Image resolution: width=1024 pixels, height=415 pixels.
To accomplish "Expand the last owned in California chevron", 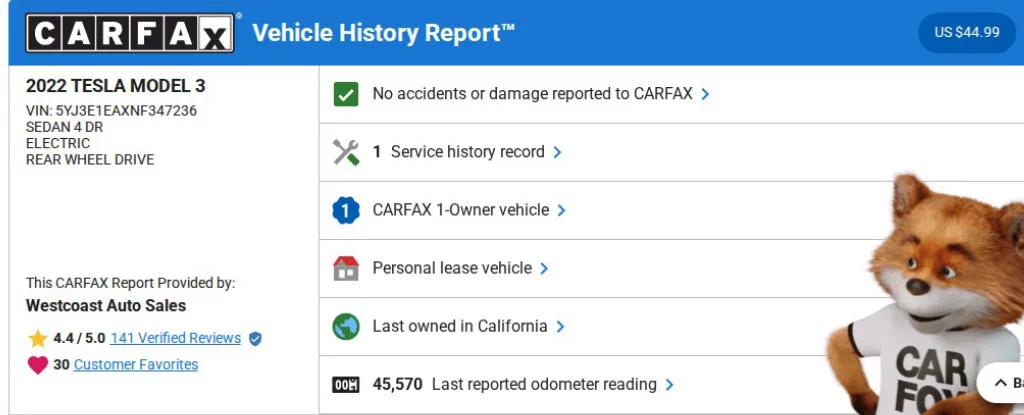I will click(x=561, y=326).
